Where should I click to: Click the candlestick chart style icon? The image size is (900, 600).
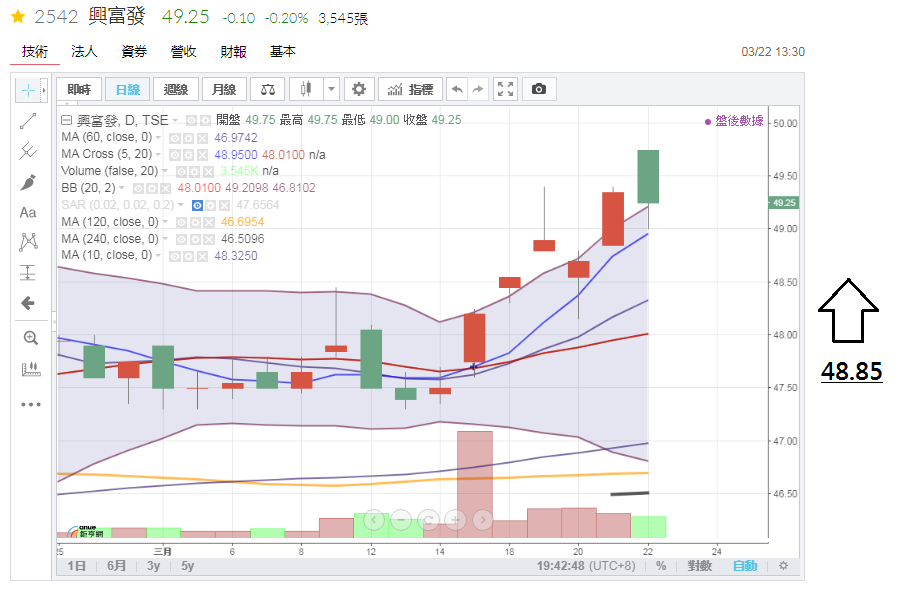[306, 90]
